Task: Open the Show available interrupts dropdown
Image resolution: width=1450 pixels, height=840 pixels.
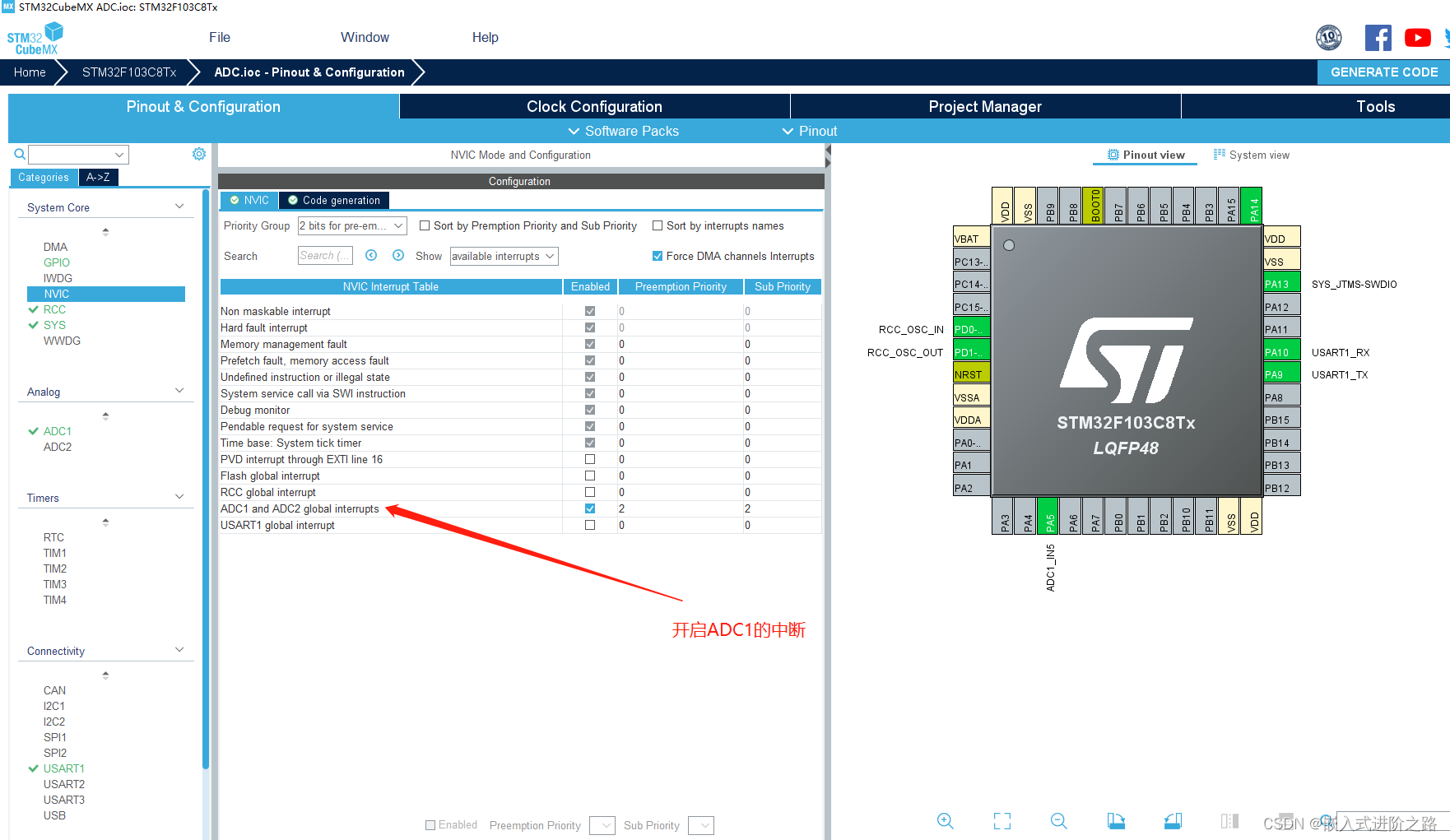Action: pyautogui.click(x=504, y=256)
